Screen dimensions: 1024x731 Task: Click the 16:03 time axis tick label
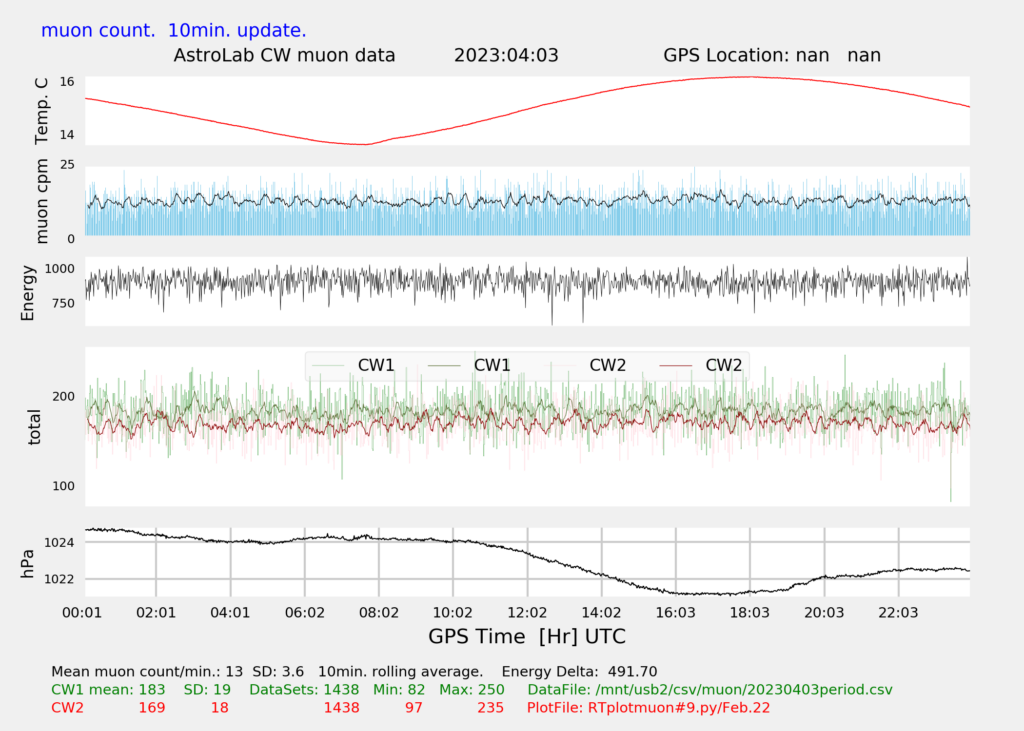(x=675, y=611)
